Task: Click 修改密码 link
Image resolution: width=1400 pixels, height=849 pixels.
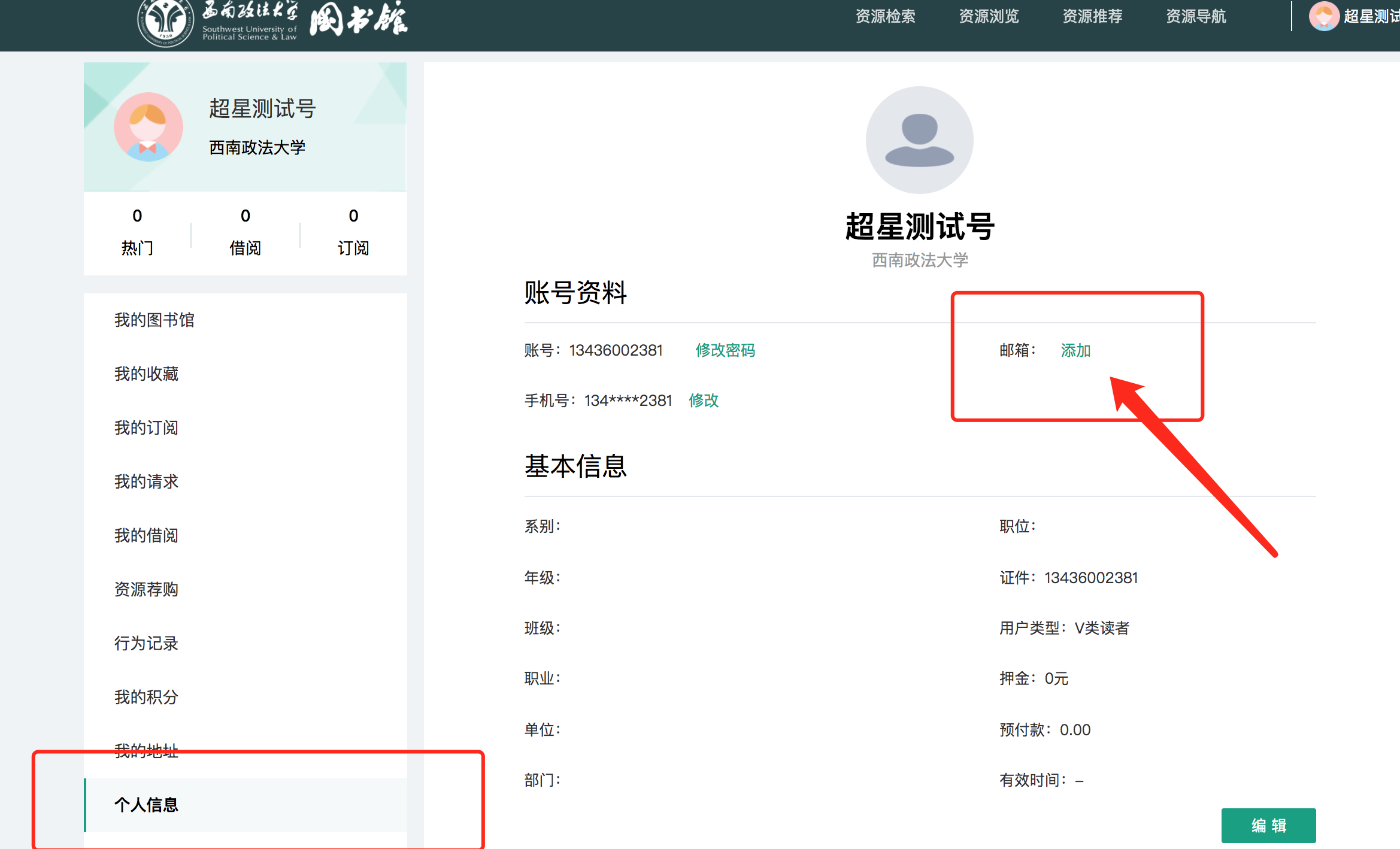Action: pyautogui.click(x=725, y=350)
